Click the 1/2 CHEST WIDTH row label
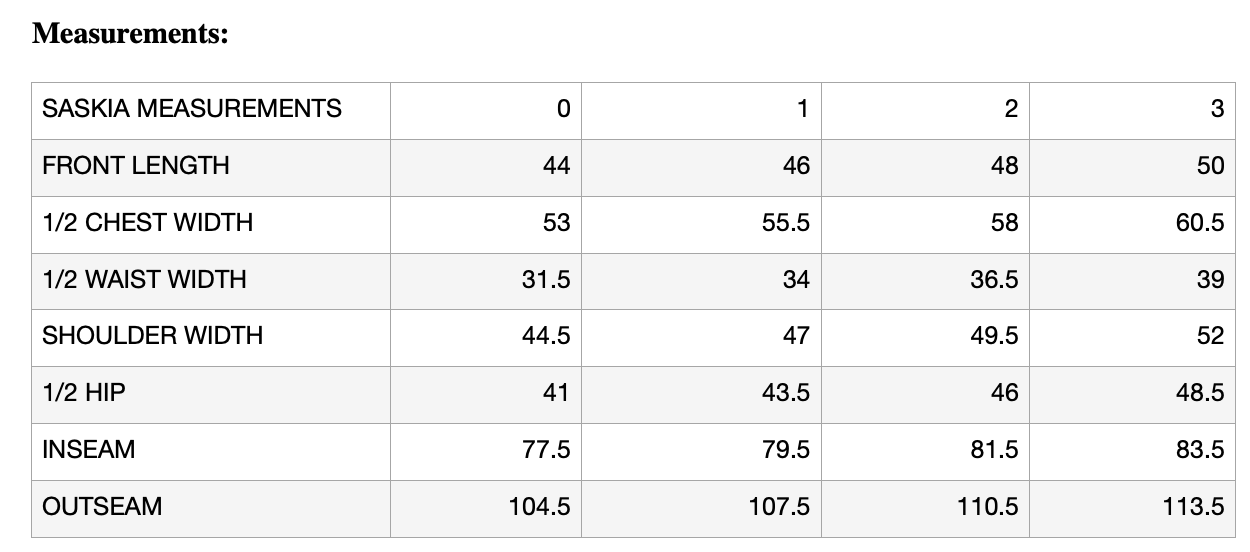 147,223
